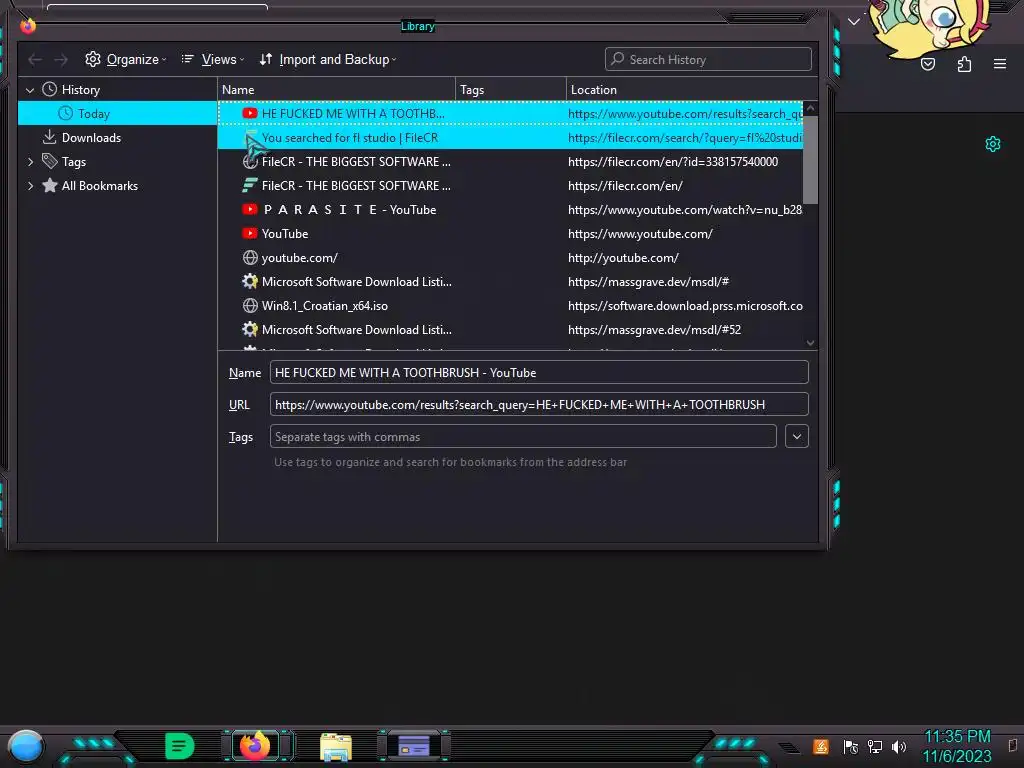Go forward with the right arrow button

click(61, 59)
